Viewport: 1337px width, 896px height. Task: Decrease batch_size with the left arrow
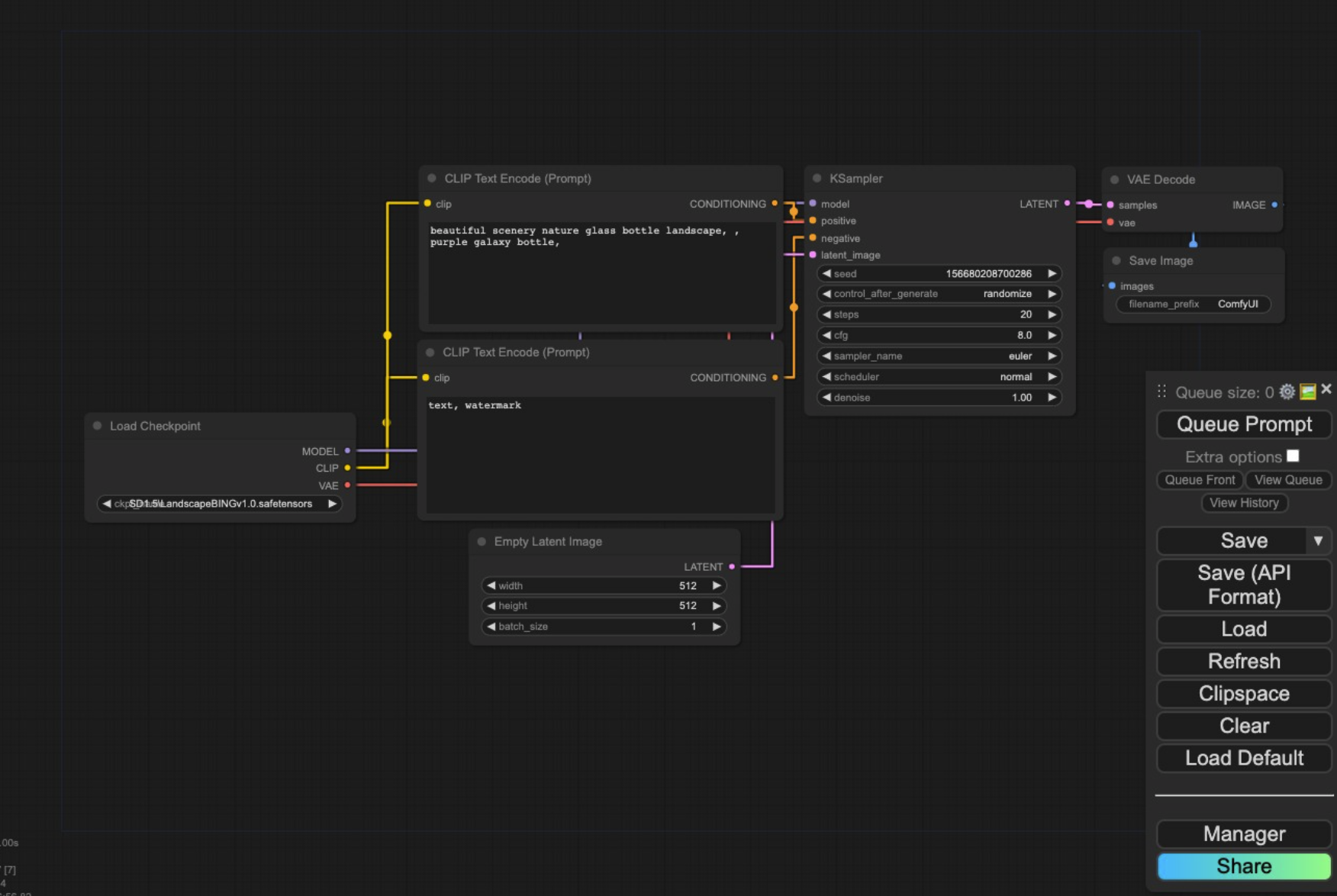pyautogui.click(x=491, y=626)
